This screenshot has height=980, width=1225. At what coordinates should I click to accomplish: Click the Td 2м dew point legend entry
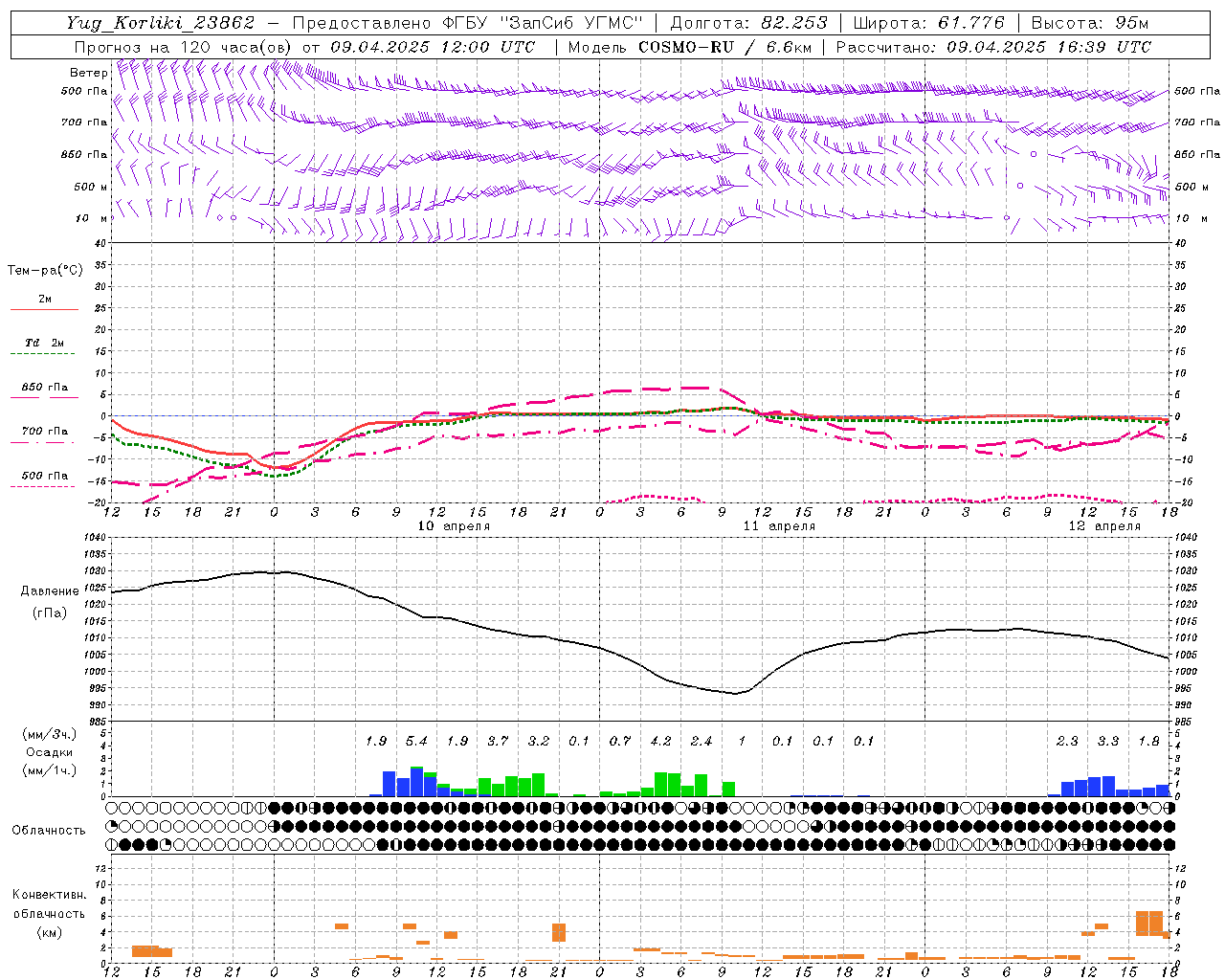tap(45, 343)
